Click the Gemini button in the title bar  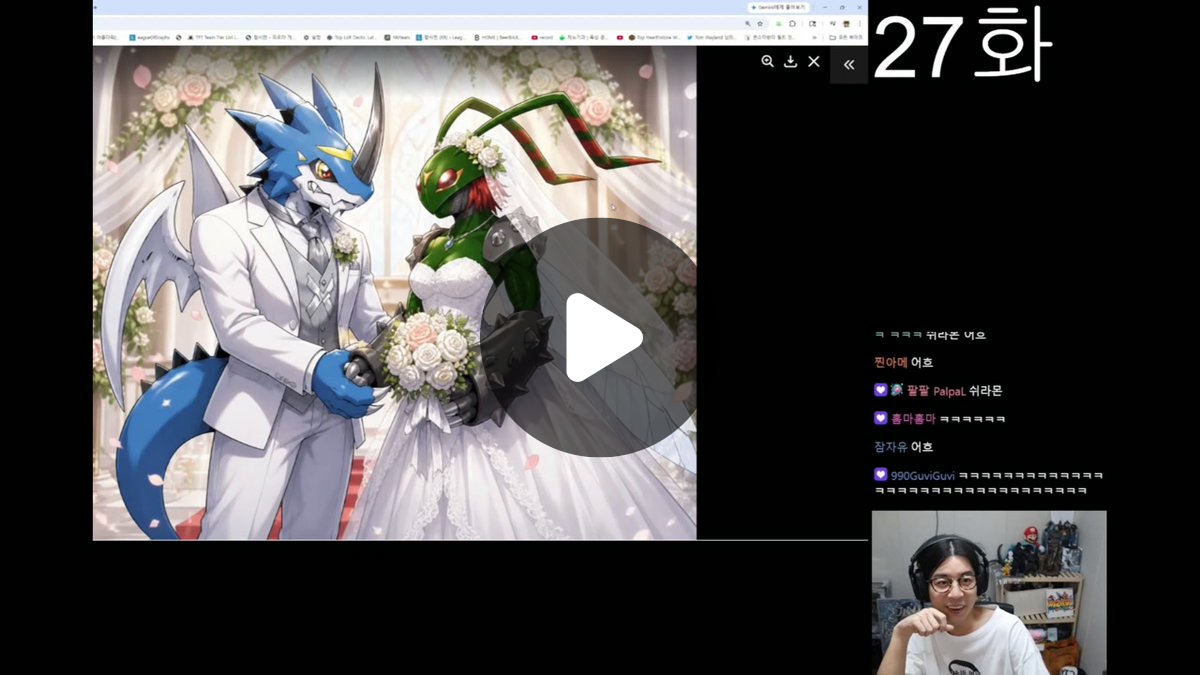[x=778, y=7]
